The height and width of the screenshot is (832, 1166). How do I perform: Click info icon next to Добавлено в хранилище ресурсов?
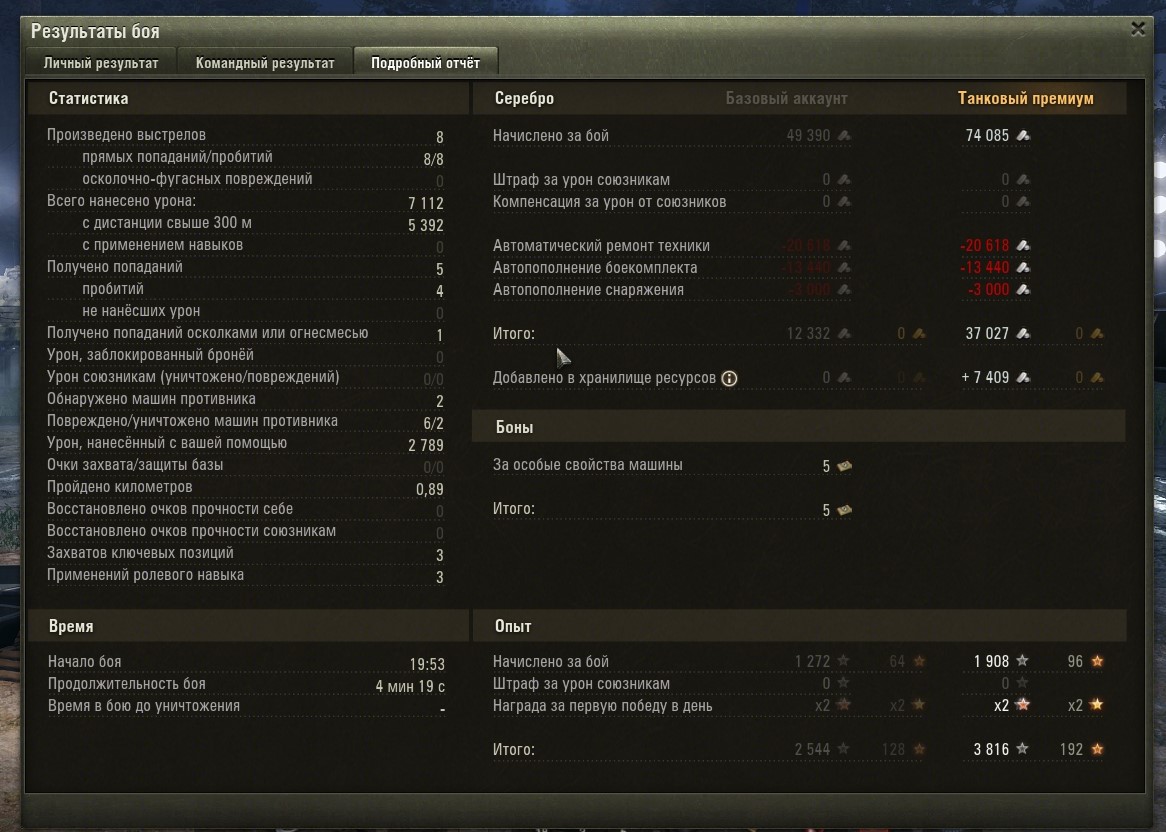point(729,378)
